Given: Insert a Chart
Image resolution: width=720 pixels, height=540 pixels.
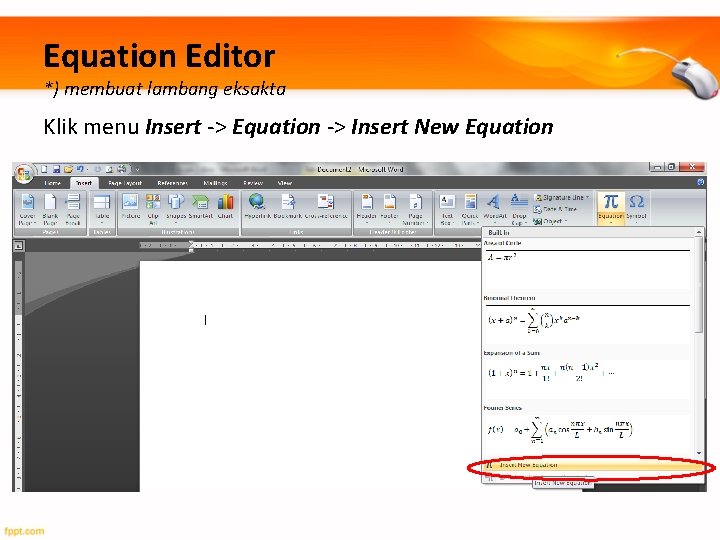Looking at the screenshot, I should pyautogui.click(x=225, y=206).
